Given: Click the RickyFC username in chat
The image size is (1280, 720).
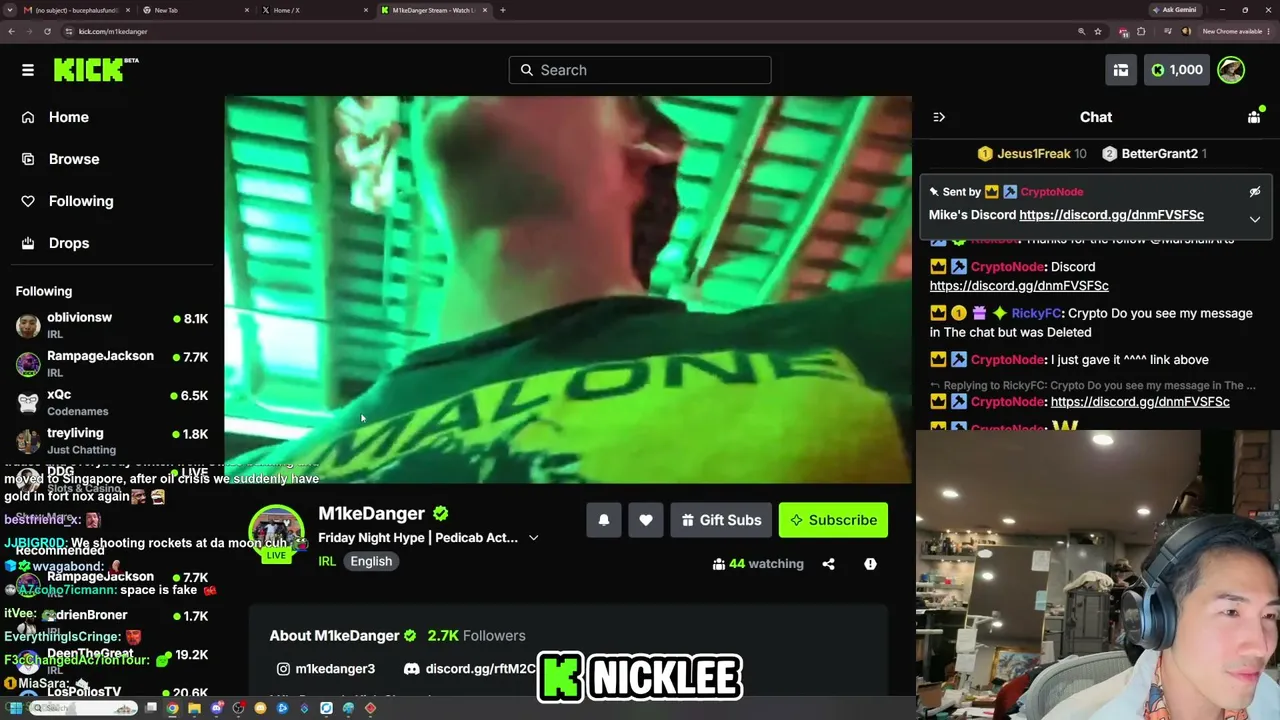Looking at the screenshot, I should pos(1036,313).
